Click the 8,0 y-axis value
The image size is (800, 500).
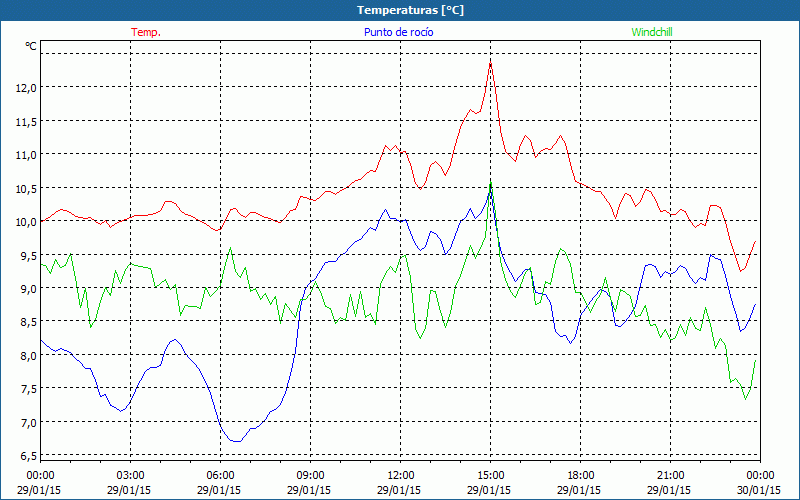coord(29,356)
